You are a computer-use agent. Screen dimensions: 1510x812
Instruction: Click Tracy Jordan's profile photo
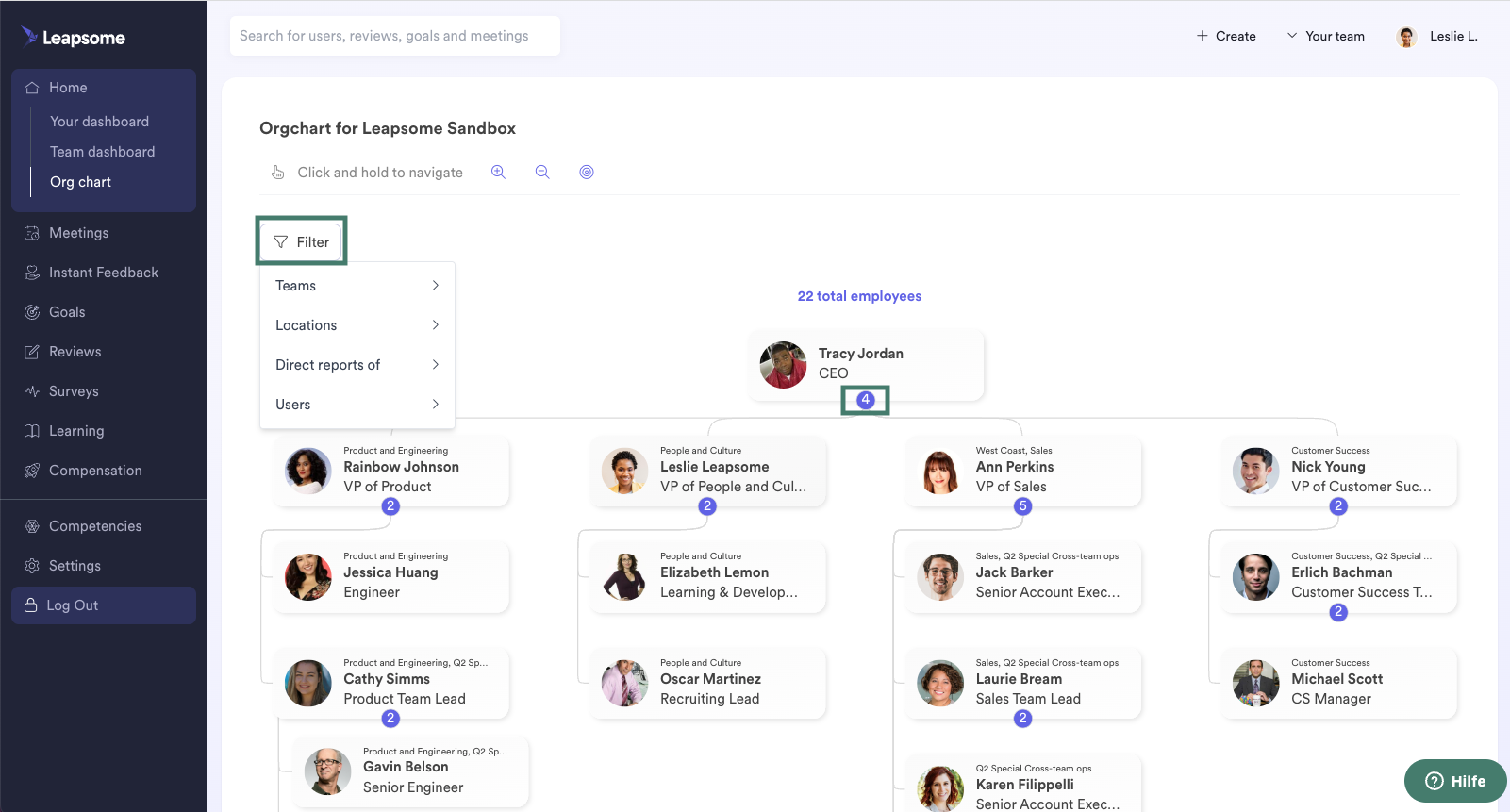pos(784,365)
